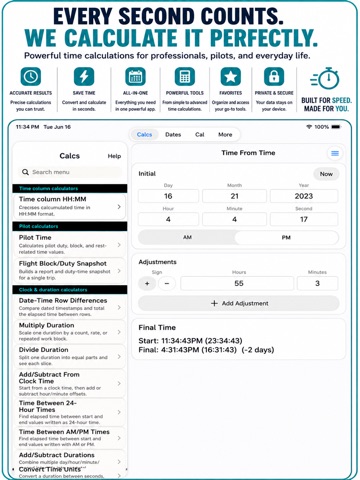Image resolution: width=360 pixels, height=480 pixels.
Task: Switch to the More tab
Action: click(225, 135)
